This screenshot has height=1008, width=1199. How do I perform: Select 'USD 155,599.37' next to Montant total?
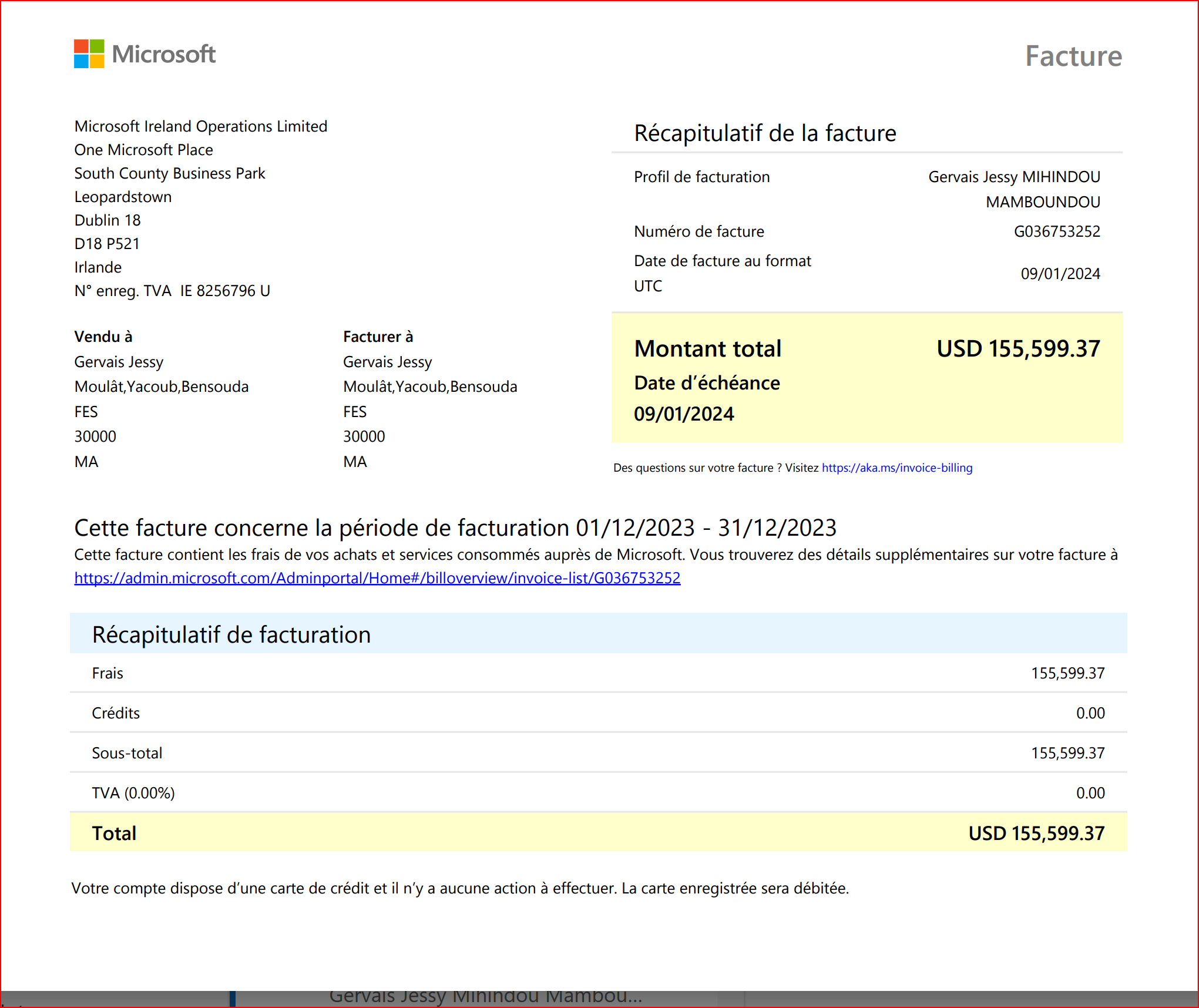pos(1018,349)
